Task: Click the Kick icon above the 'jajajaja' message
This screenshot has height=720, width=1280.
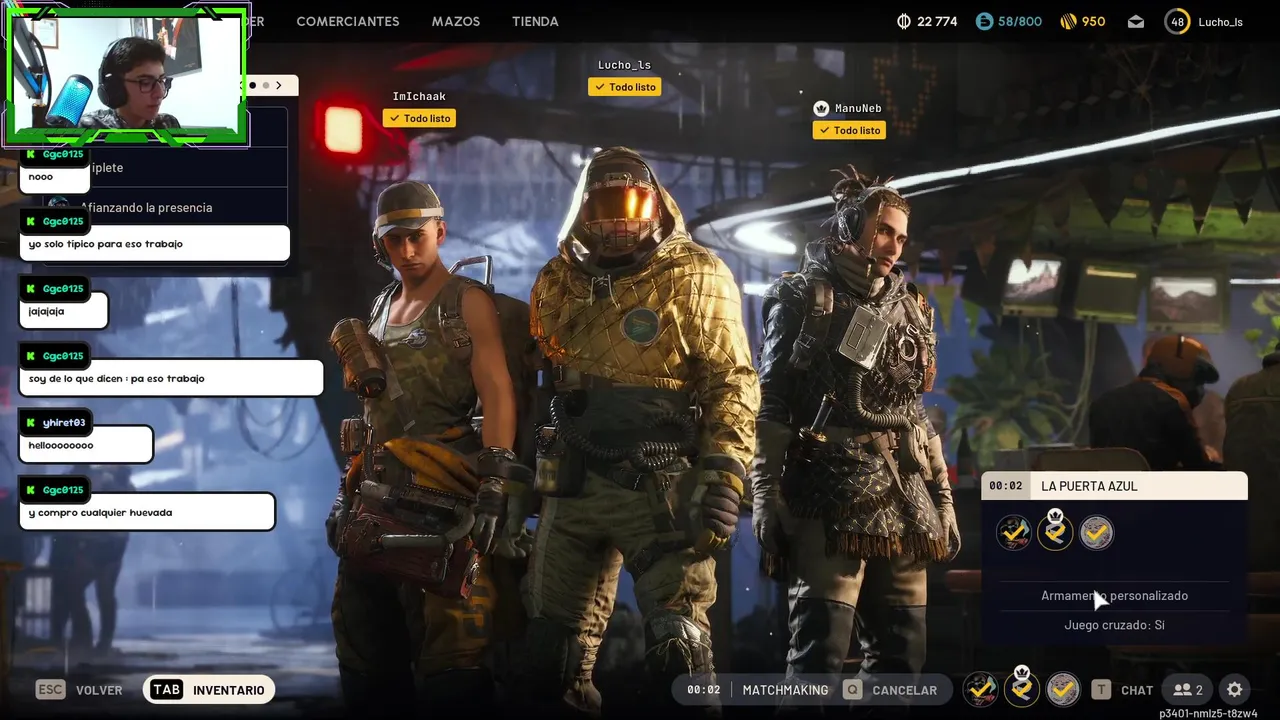Action: point(30,288)
